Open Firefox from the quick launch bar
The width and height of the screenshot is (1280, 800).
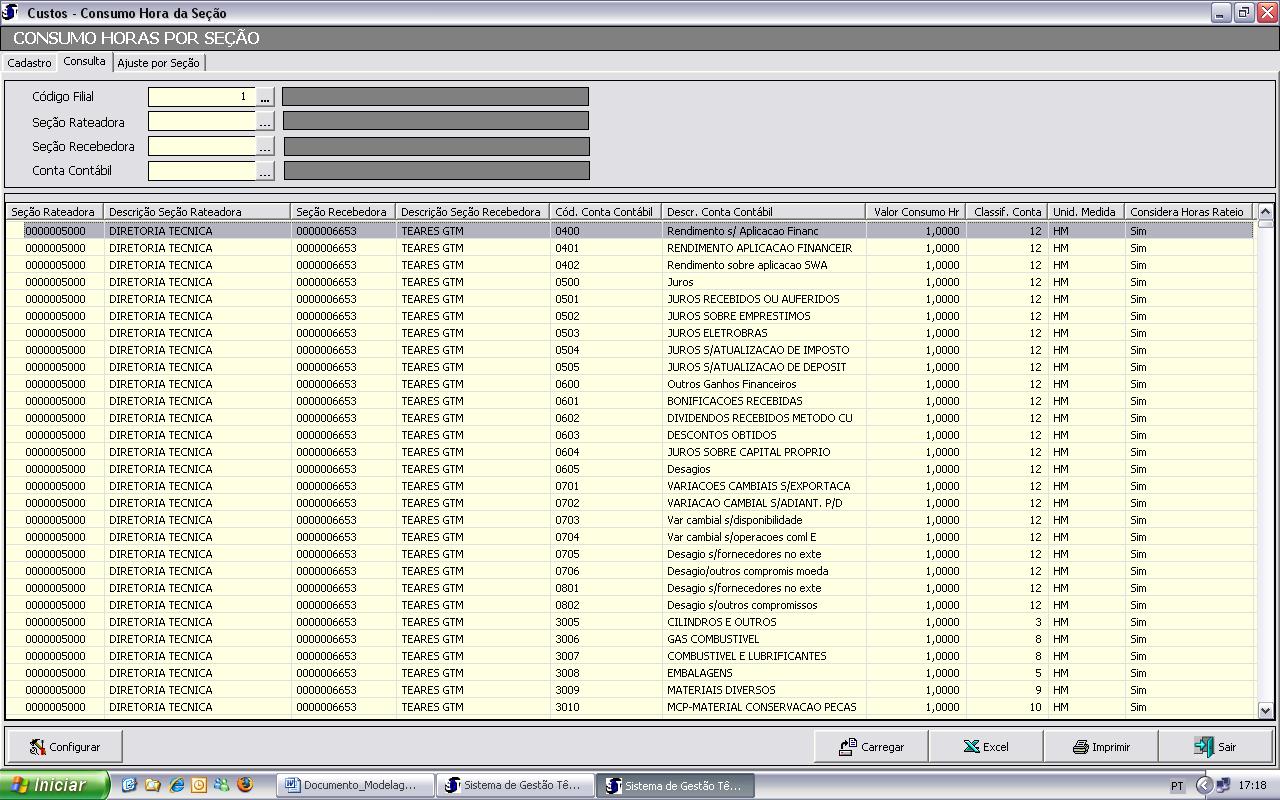tap(245, 785)
